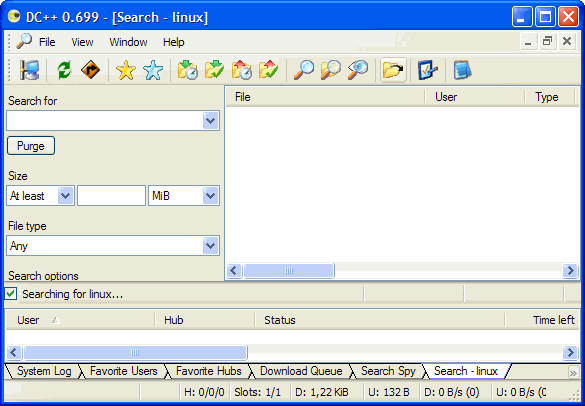Click the search results horizontal scrollbar thumb

pos(289,271)
